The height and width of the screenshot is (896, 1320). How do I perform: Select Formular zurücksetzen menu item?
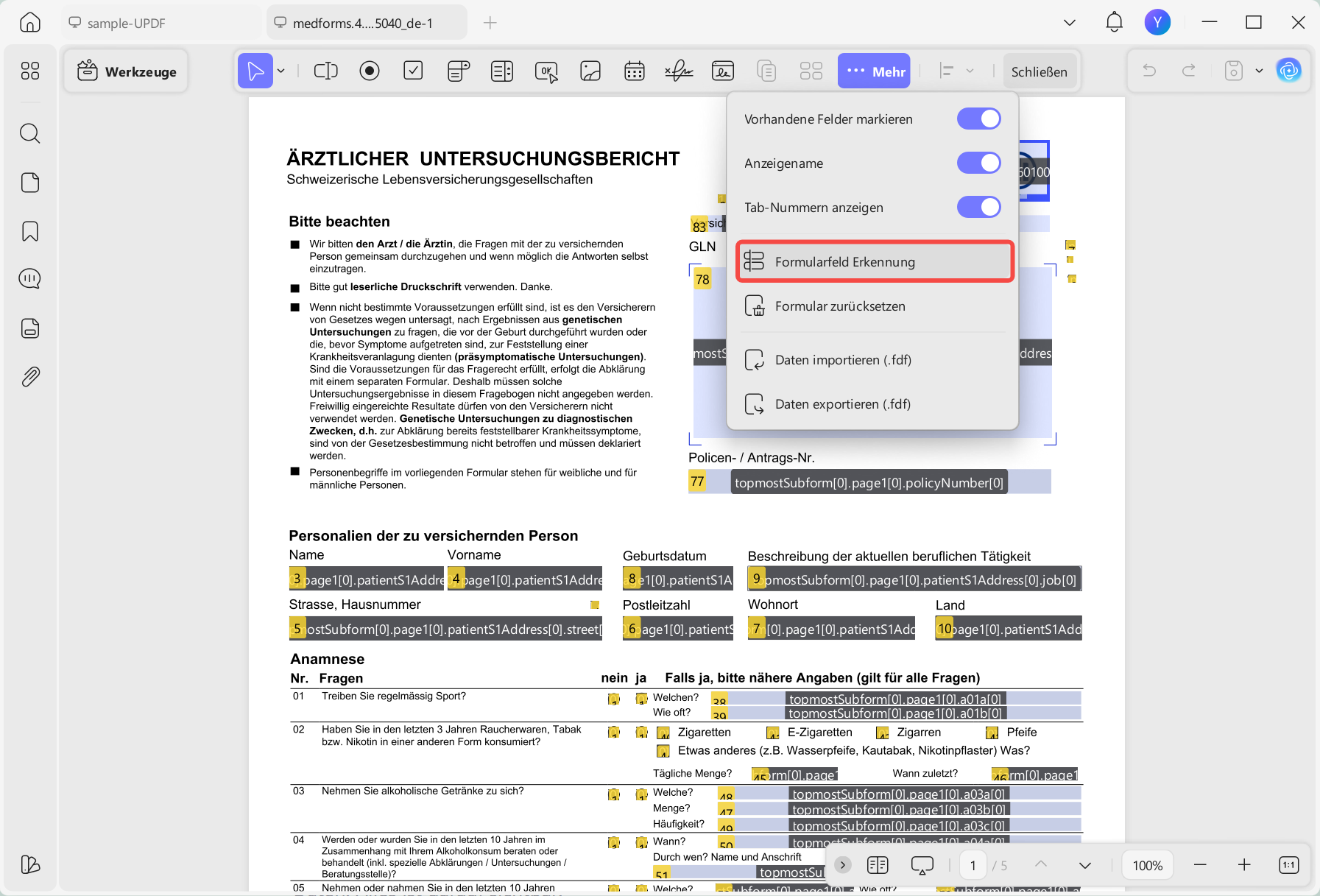tap(872, 306)
